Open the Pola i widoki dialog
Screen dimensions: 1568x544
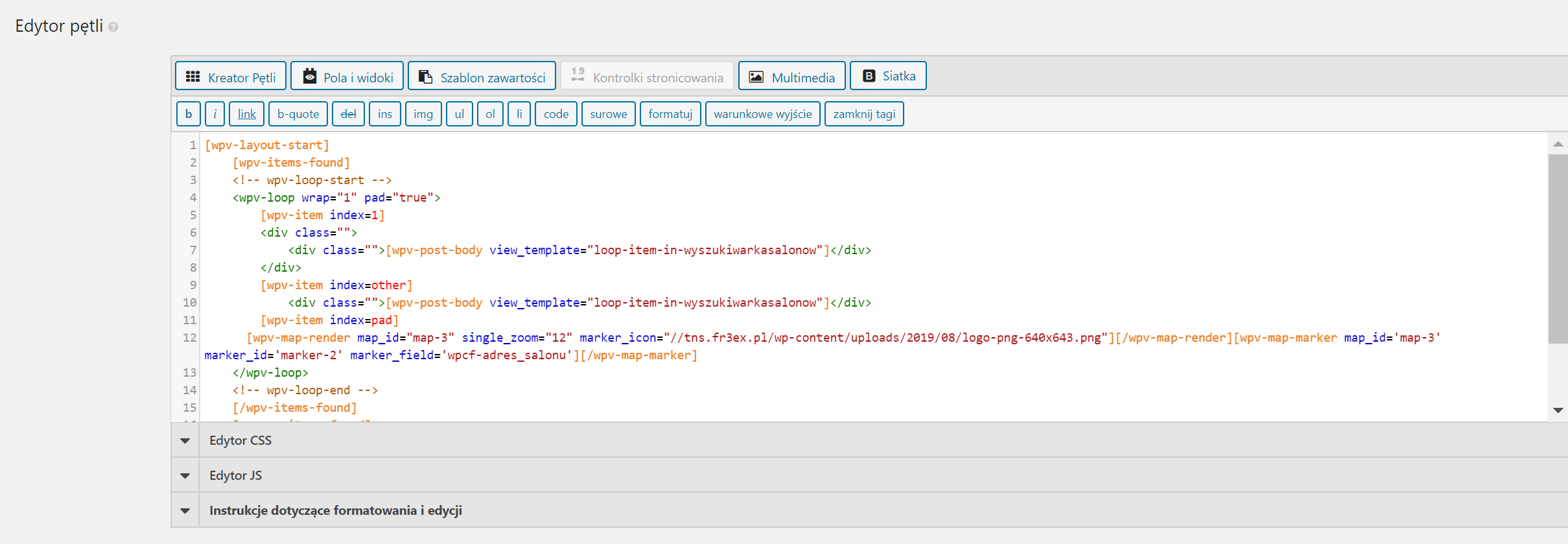pos(347,77)
